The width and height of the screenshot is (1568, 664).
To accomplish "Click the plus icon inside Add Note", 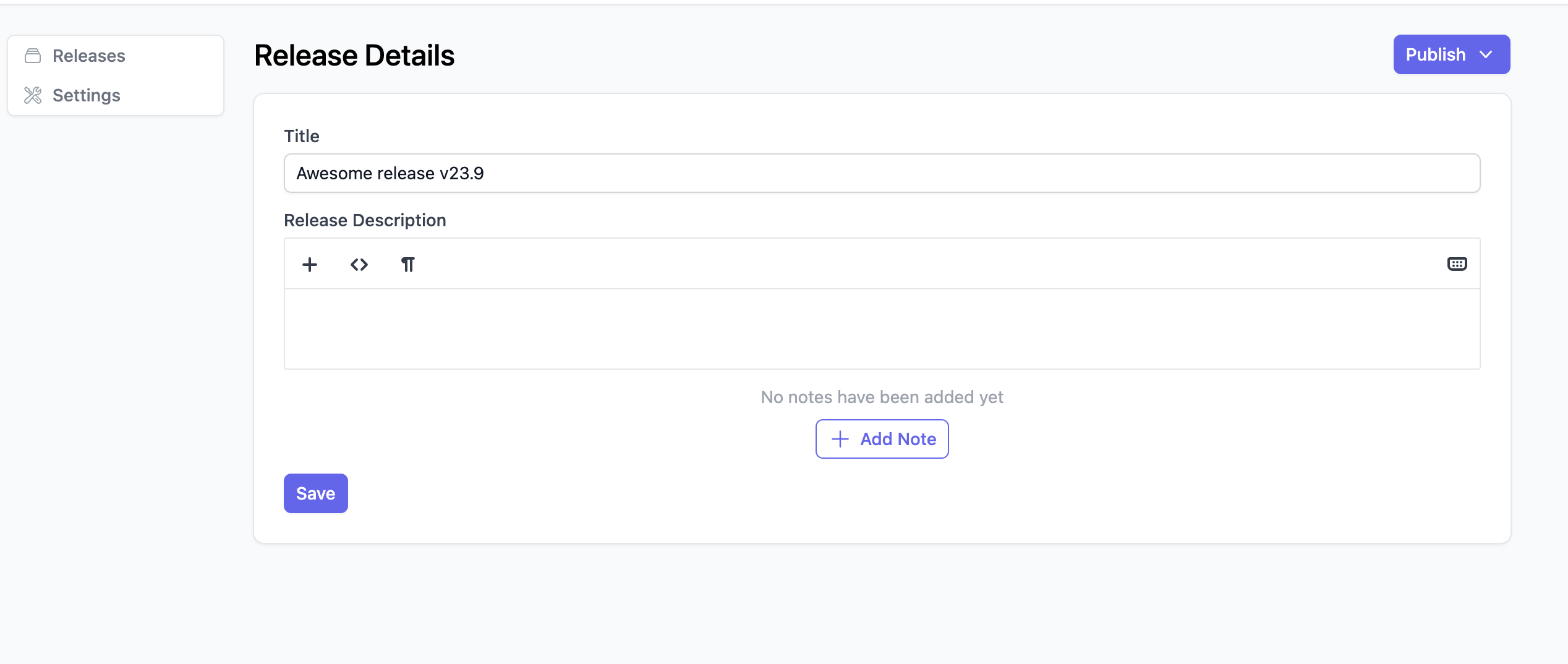I will point(840,439).
